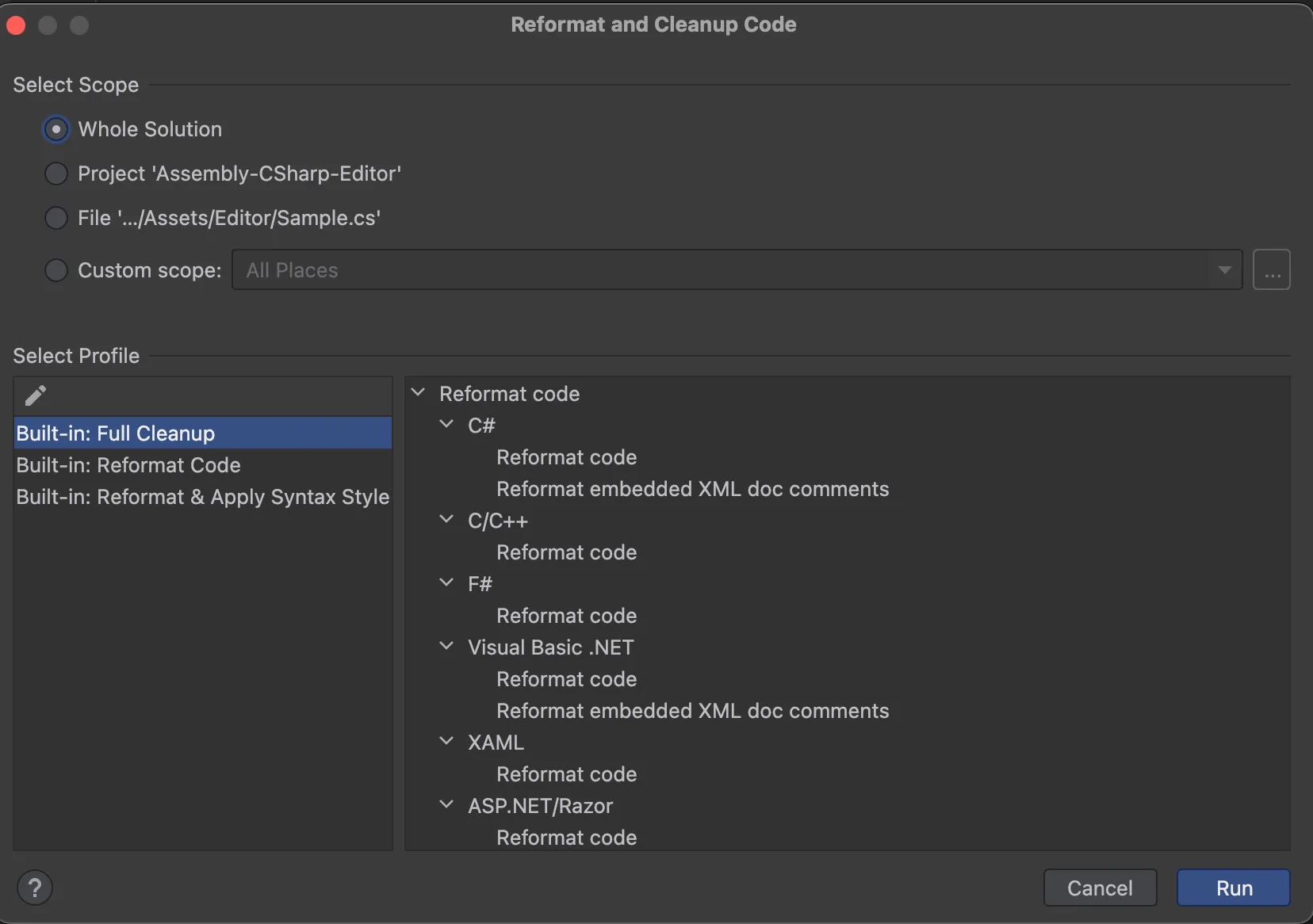Select Built-in: Reformat & Apply Syntax Style
Screen dimensions: 1313x924
tap(202, 498)
